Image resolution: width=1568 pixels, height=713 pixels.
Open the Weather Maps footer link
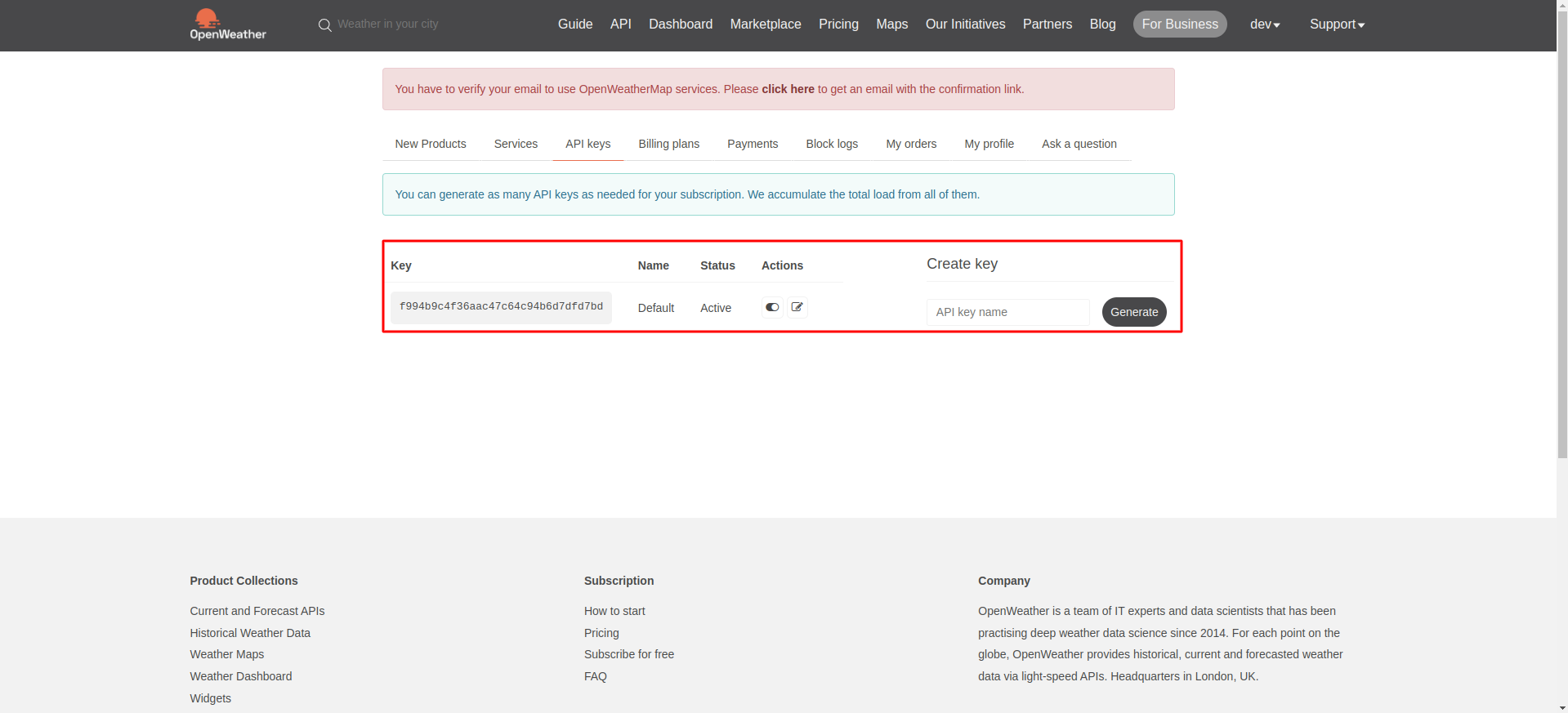click(227, 654)
